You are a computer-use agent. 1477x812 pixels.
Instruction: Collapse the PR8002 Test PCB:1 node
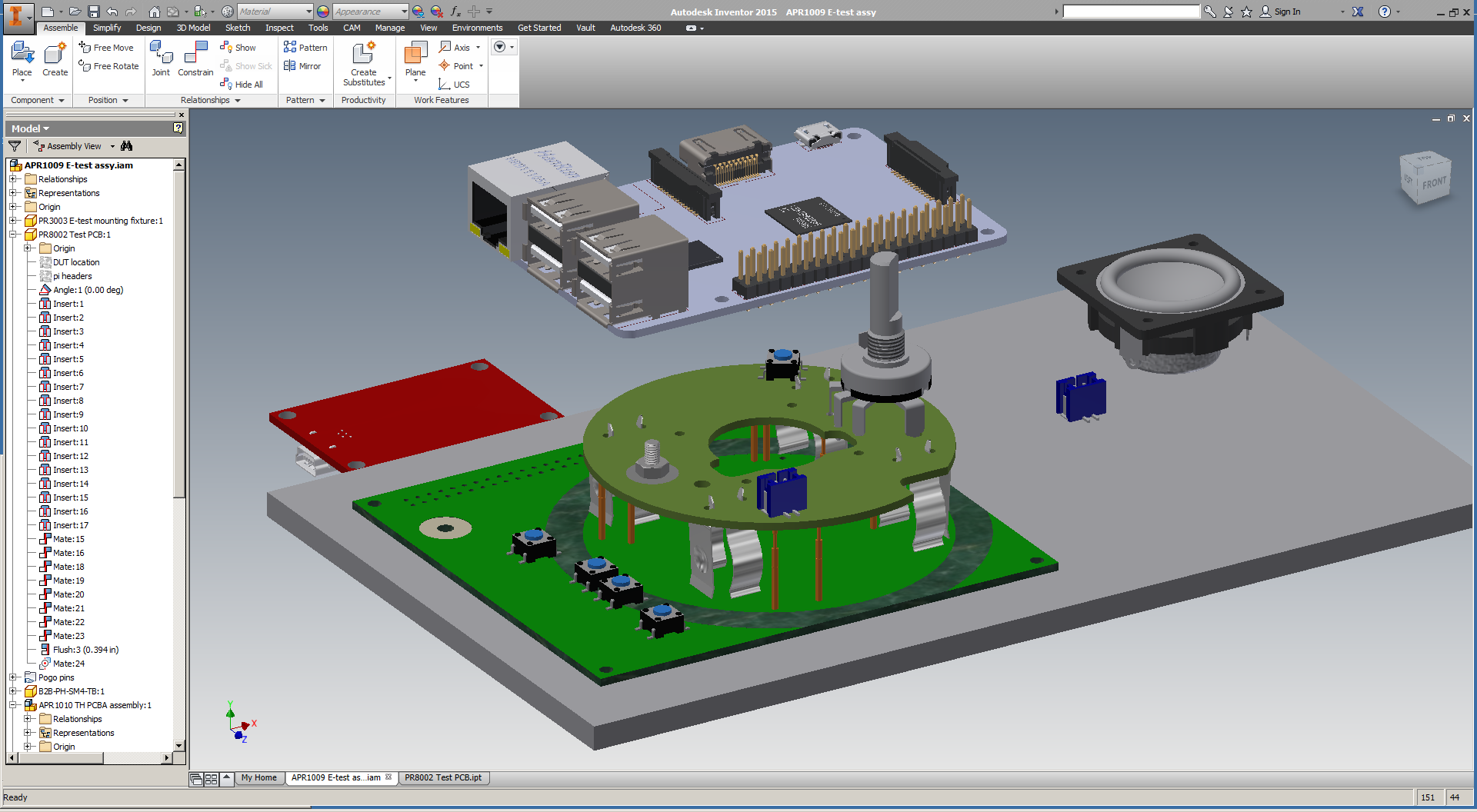[13, 235]
